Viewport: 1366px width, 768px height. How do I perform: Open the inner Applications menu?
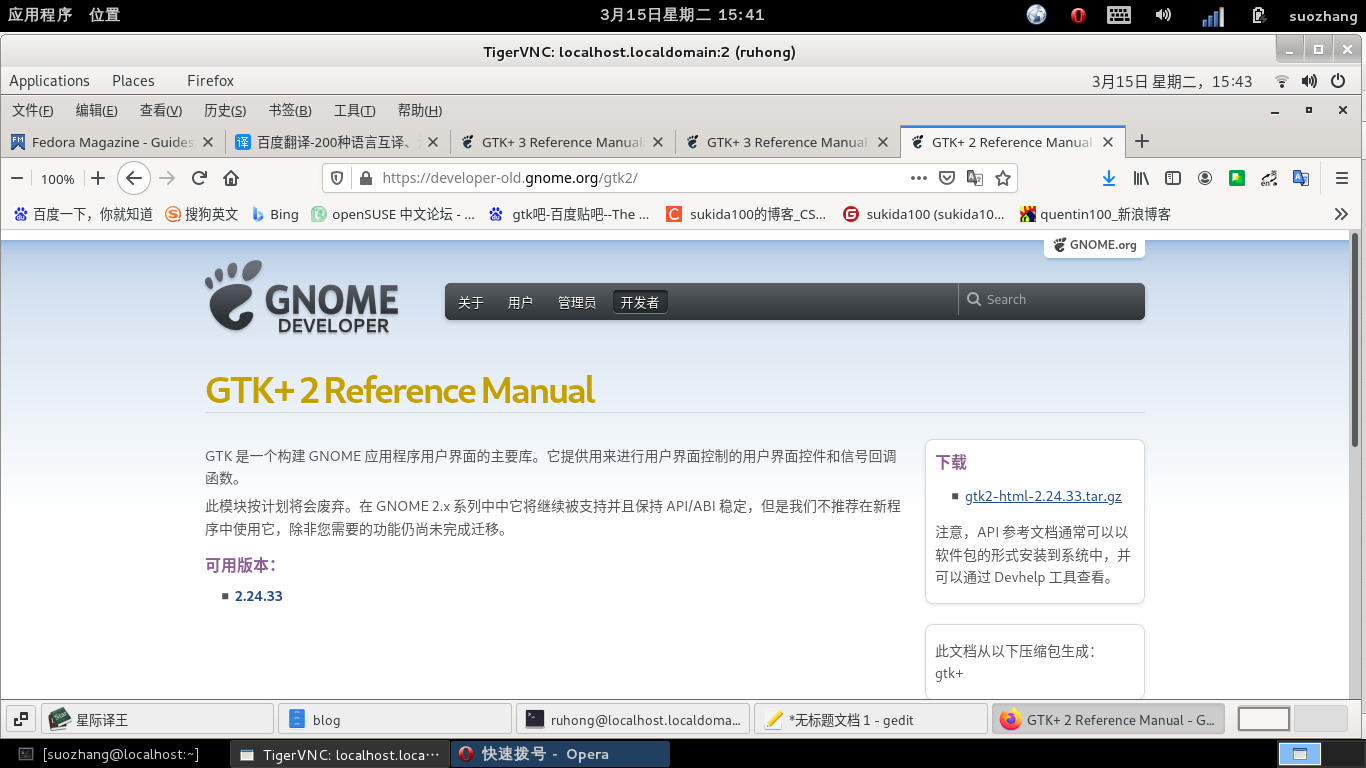[49, 81]
